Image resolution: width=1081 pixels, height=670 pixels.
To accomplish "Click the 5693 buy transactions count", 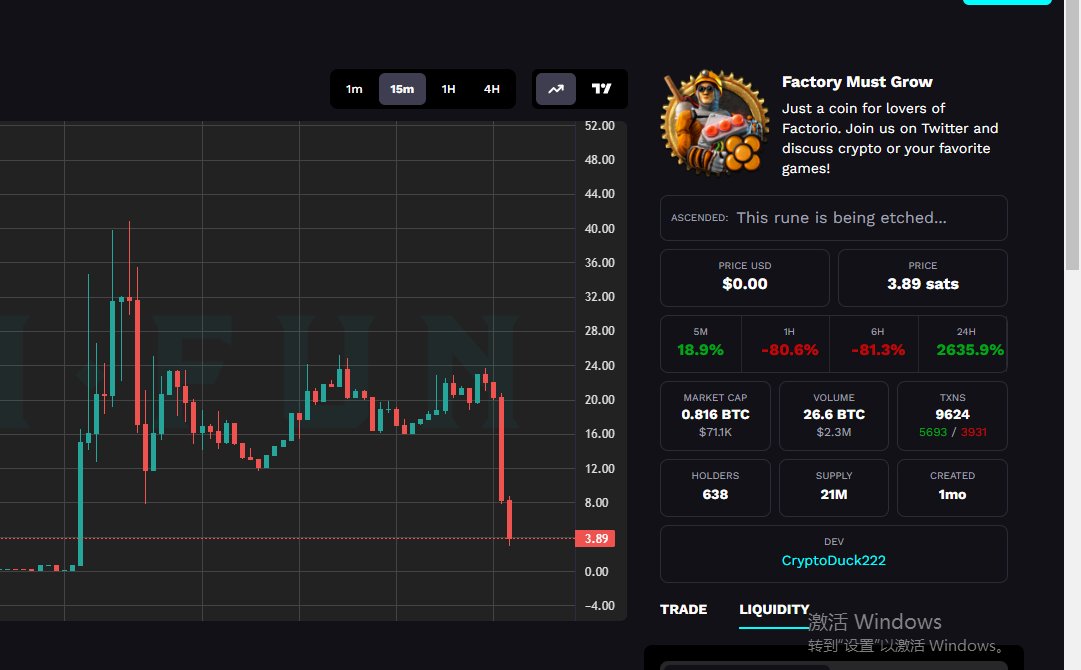I will click(933, 432).
